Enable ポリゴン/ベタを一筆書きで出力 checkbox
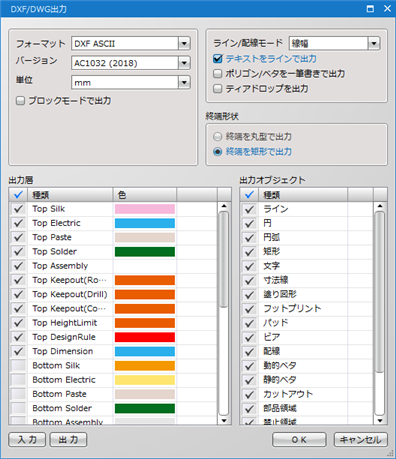The image size is (396, 459). point(217,74)
